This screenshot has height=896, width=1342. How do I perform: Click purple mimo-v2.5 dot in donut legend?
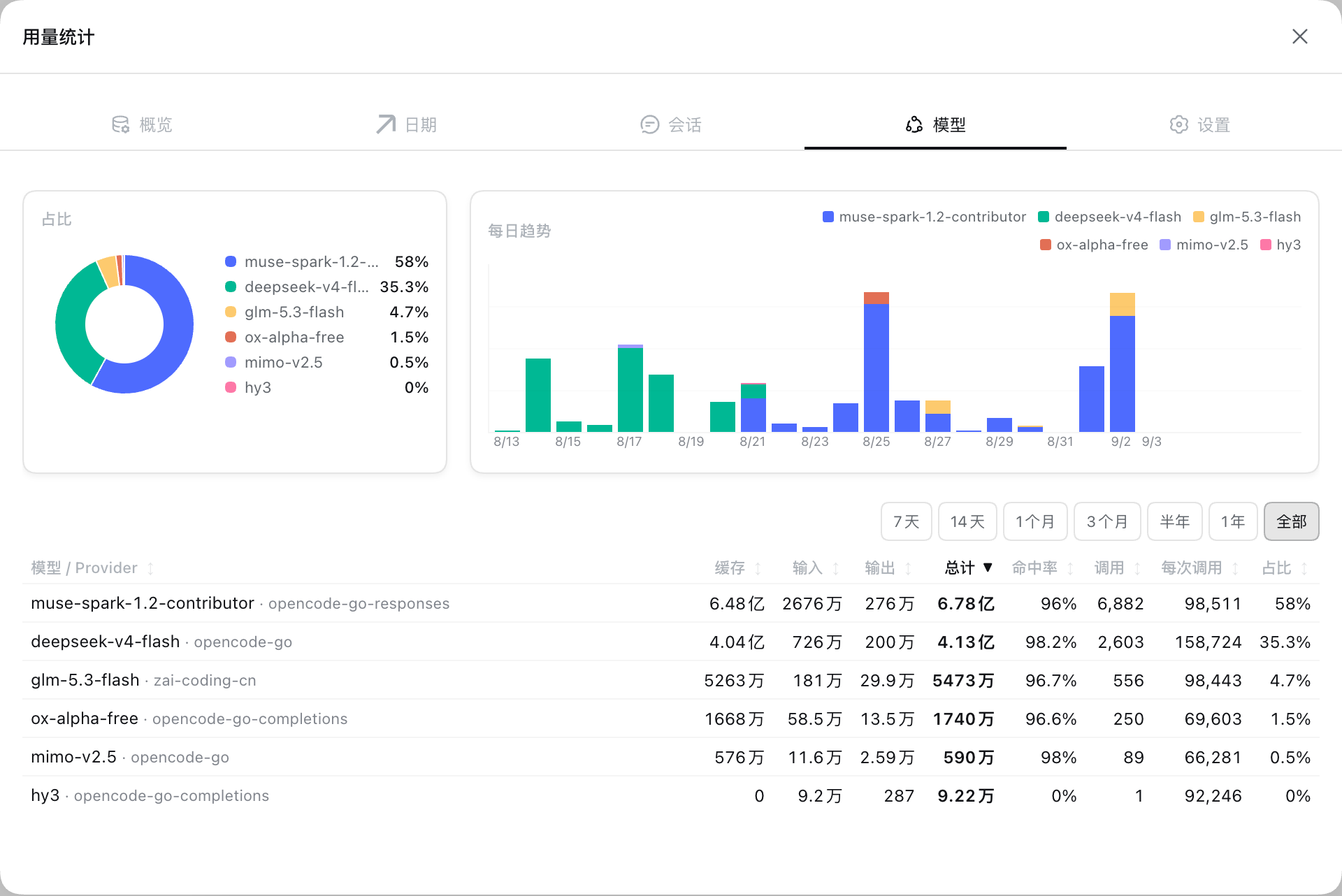coord(231,362)
